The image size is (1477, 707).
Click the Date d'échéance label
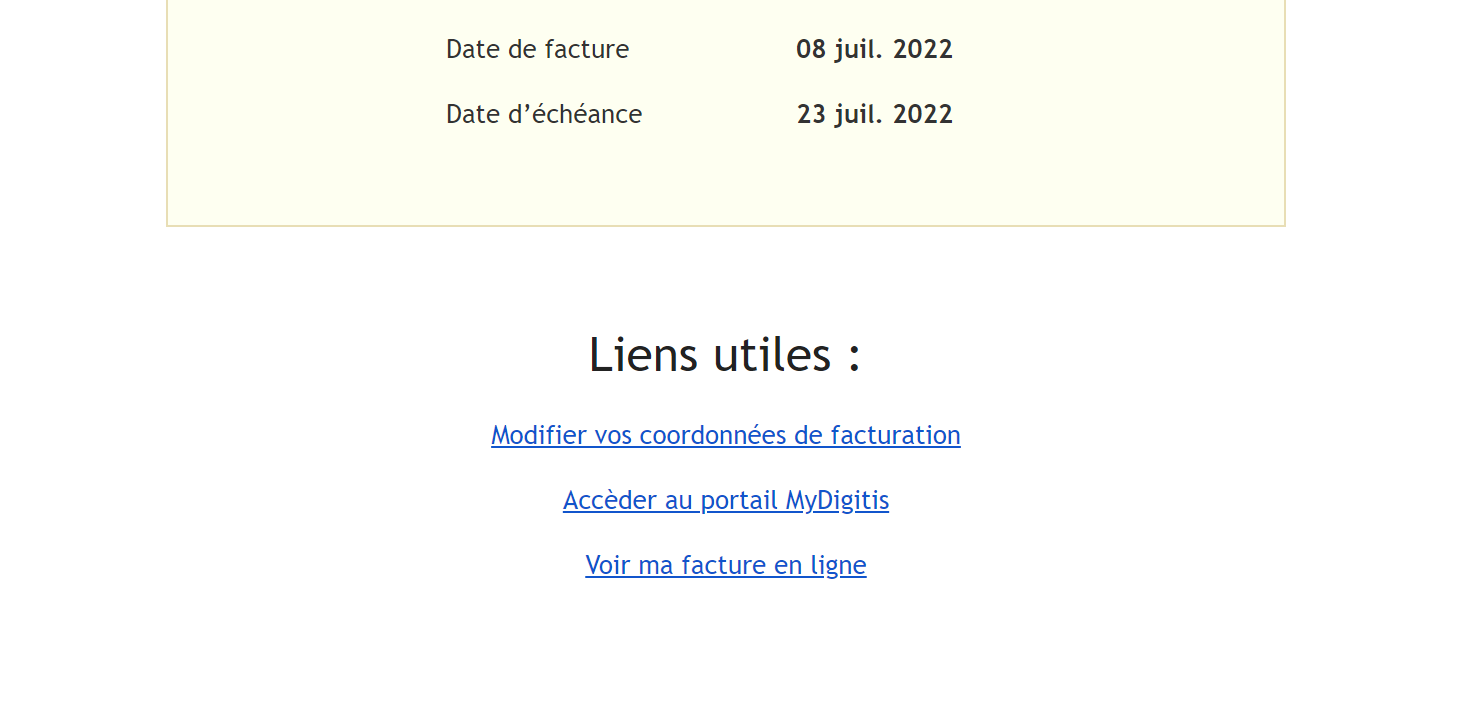click(x=544, y=114)
